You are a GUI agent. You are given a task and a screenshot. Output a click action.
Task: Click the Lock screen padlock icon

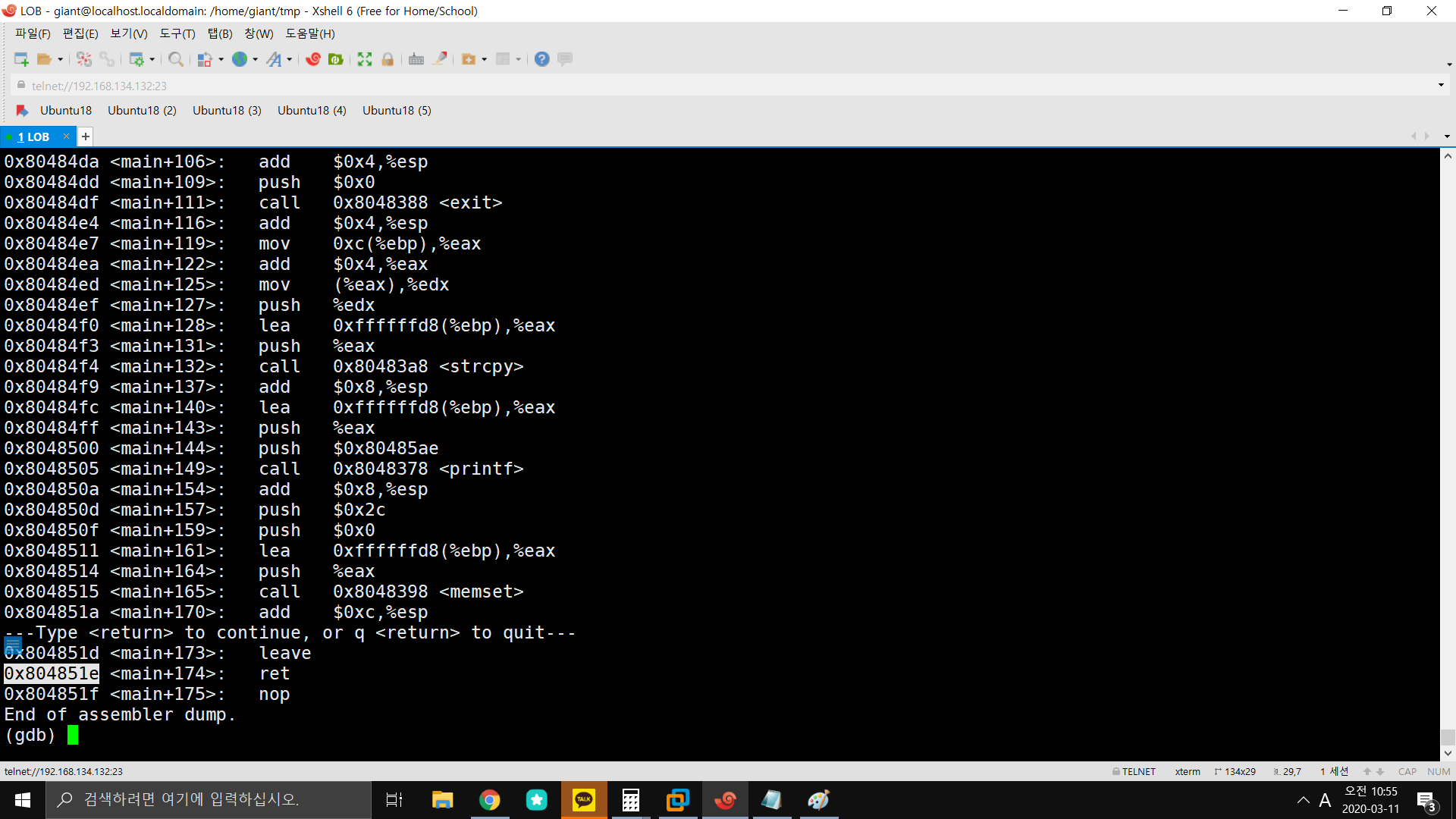point(388,59)
